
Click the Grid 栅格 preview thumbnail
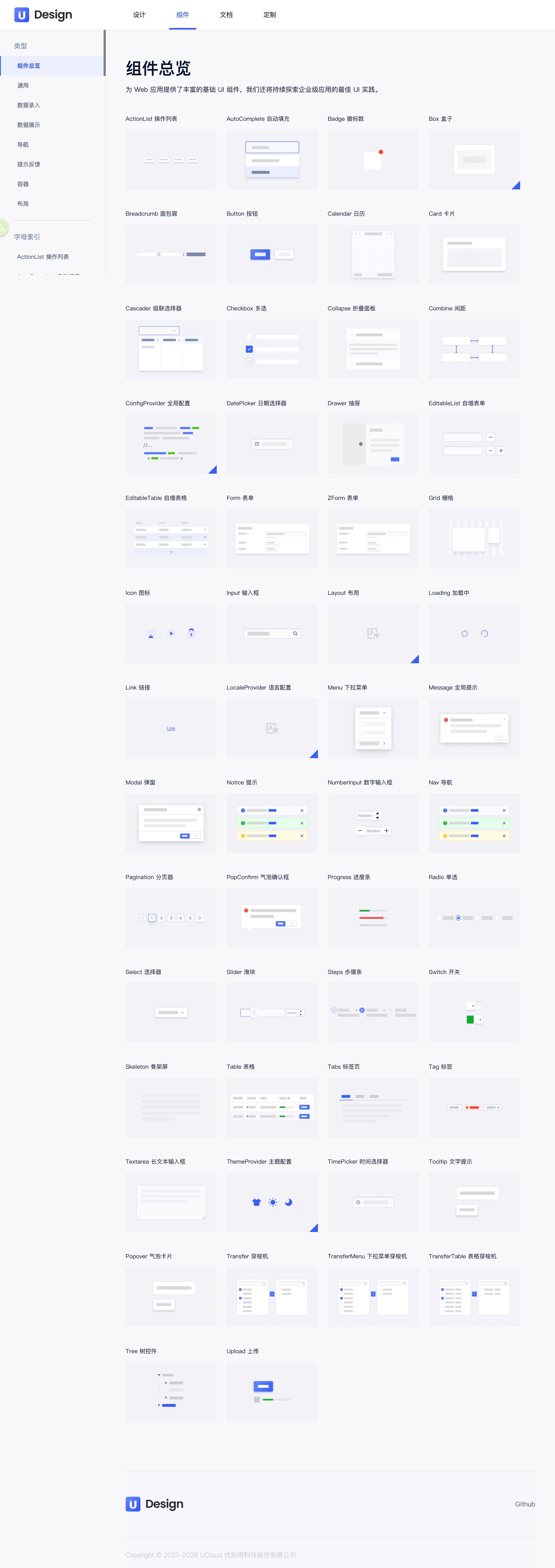[474, 539]
